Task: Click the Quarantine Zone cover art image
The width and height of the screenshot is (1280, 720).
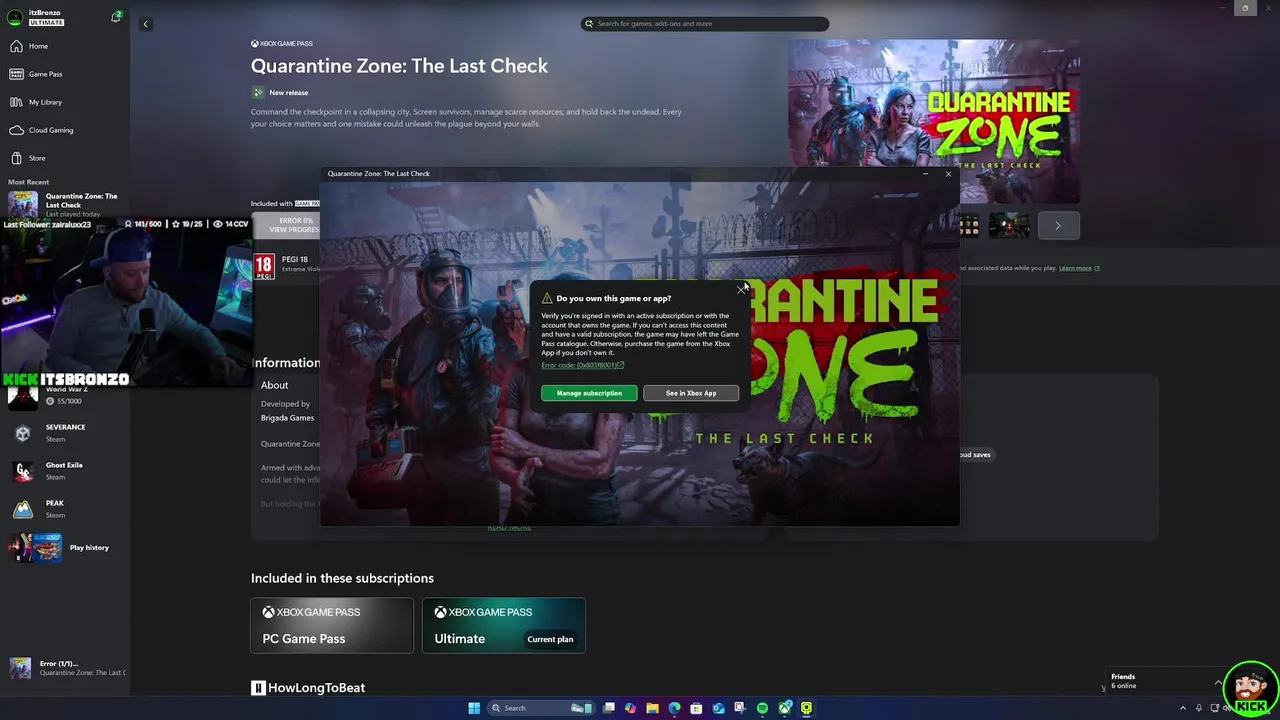Action: click(933, 122)
